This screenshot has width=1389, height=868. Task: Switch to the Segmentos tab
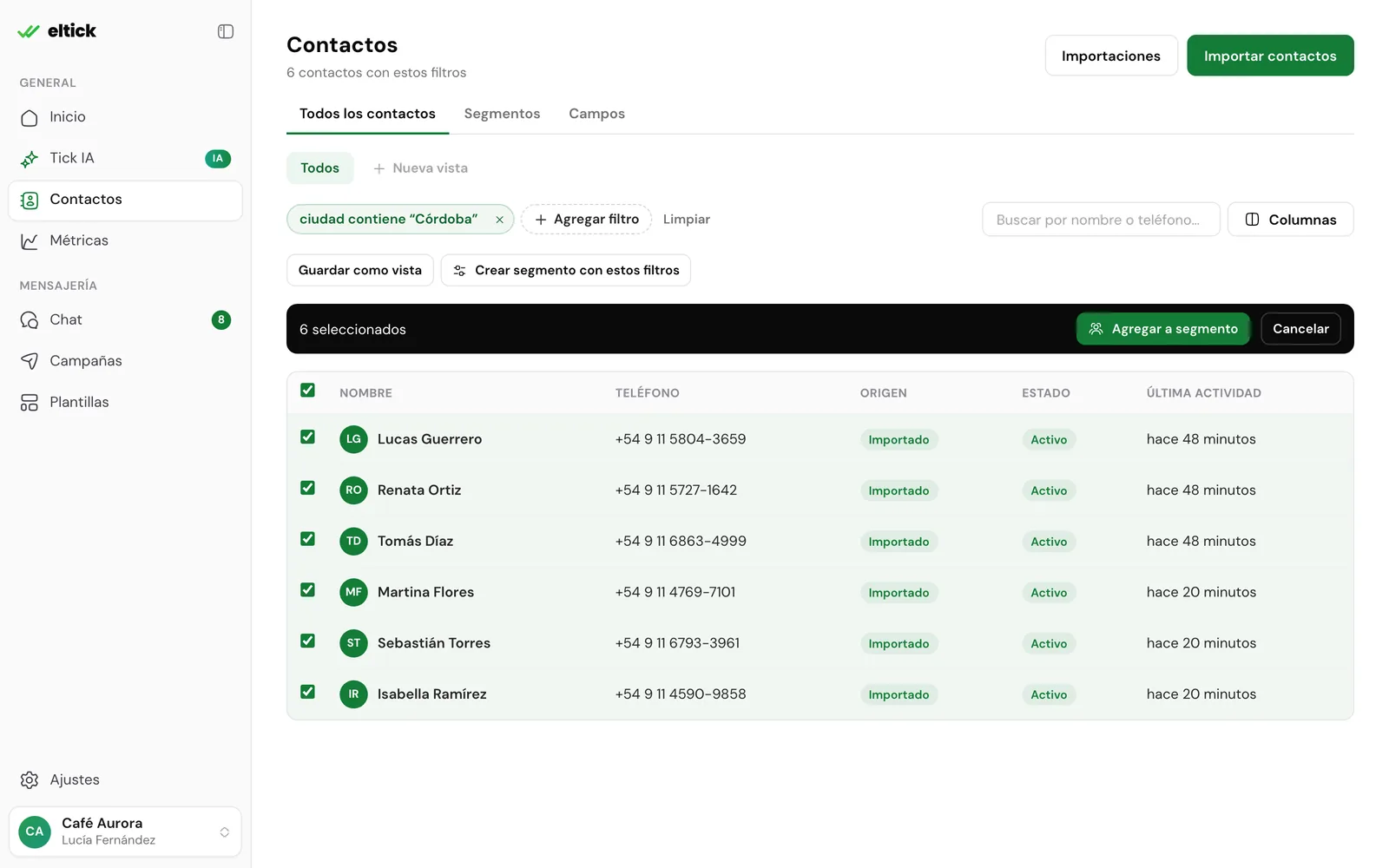[x=502, y=114]
